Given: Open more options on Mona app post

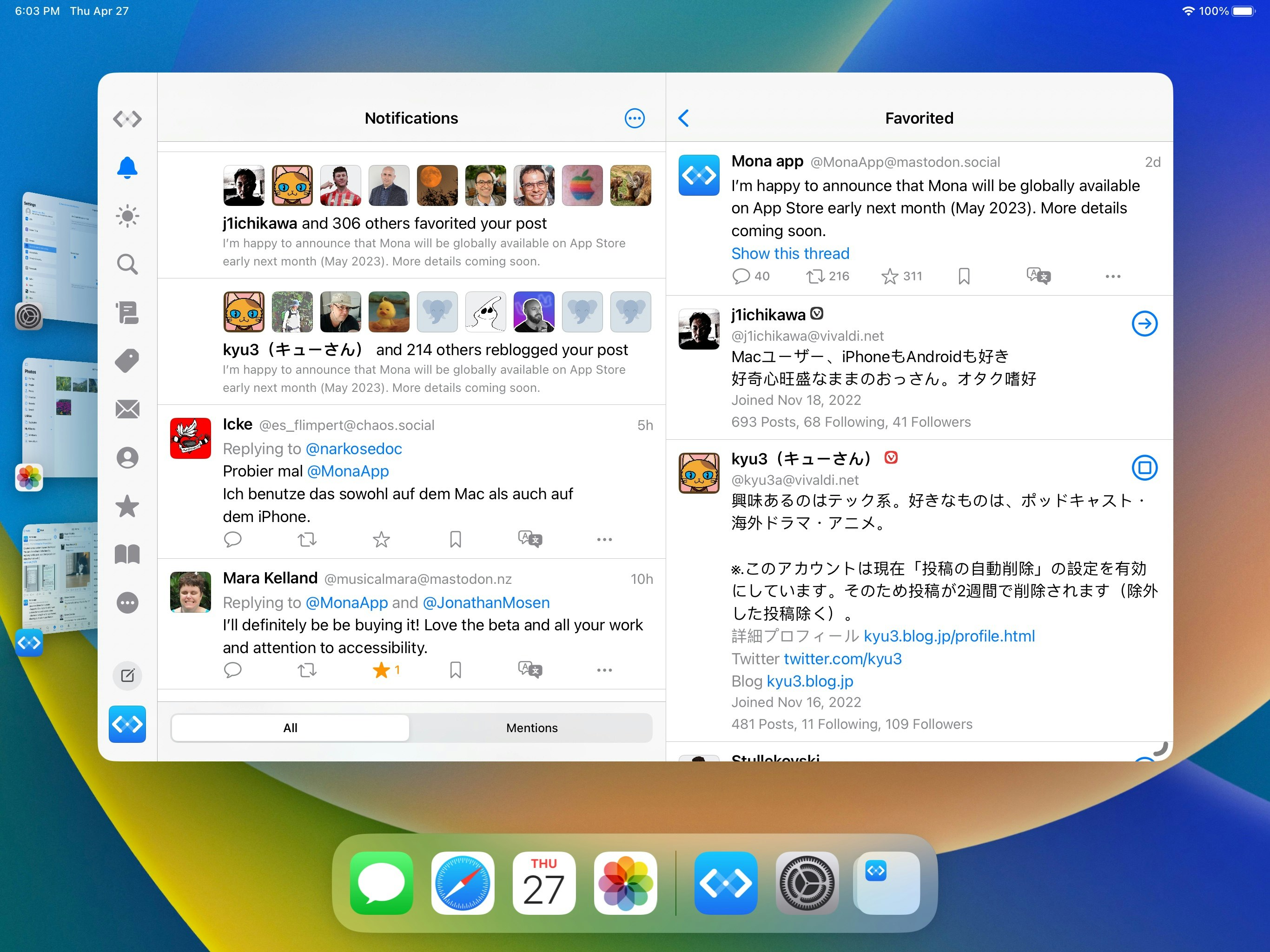Looking at the screenshot, I should 1113,276.
